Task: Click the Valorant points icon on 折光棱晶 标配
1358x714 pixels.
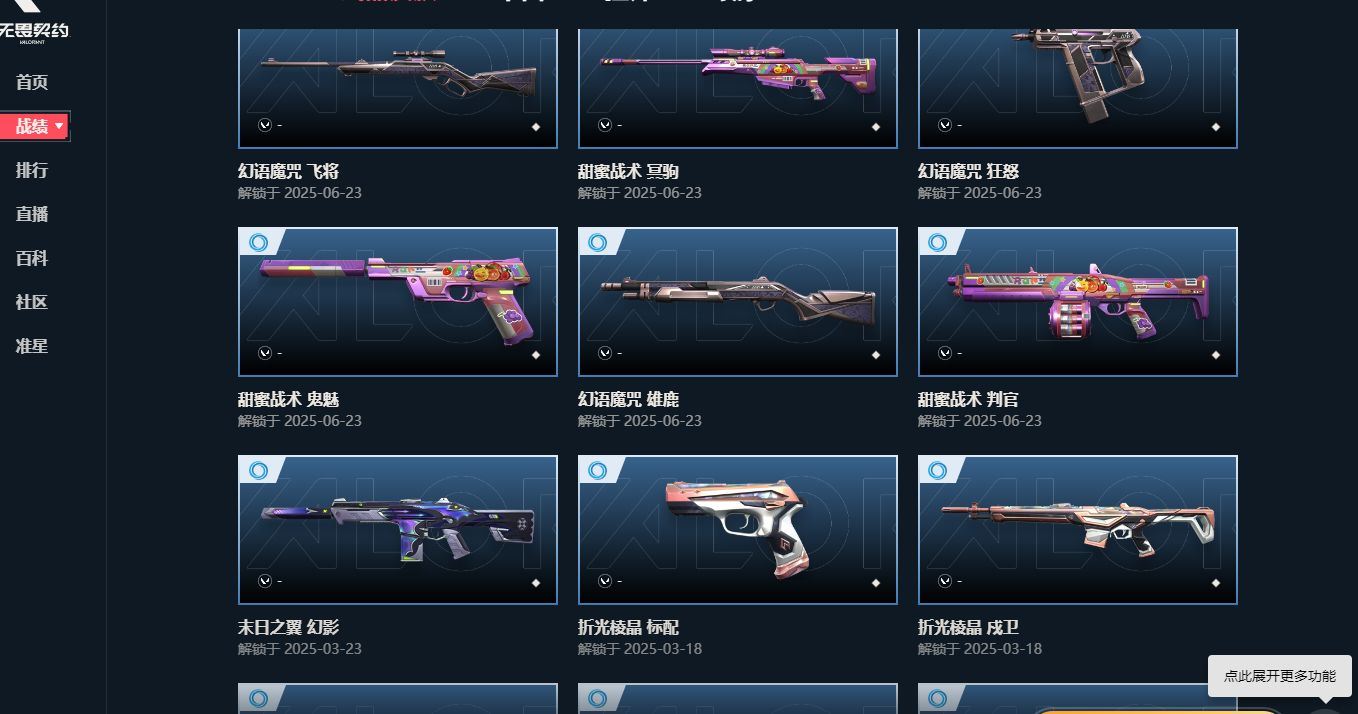Action: tap(605, 581)
